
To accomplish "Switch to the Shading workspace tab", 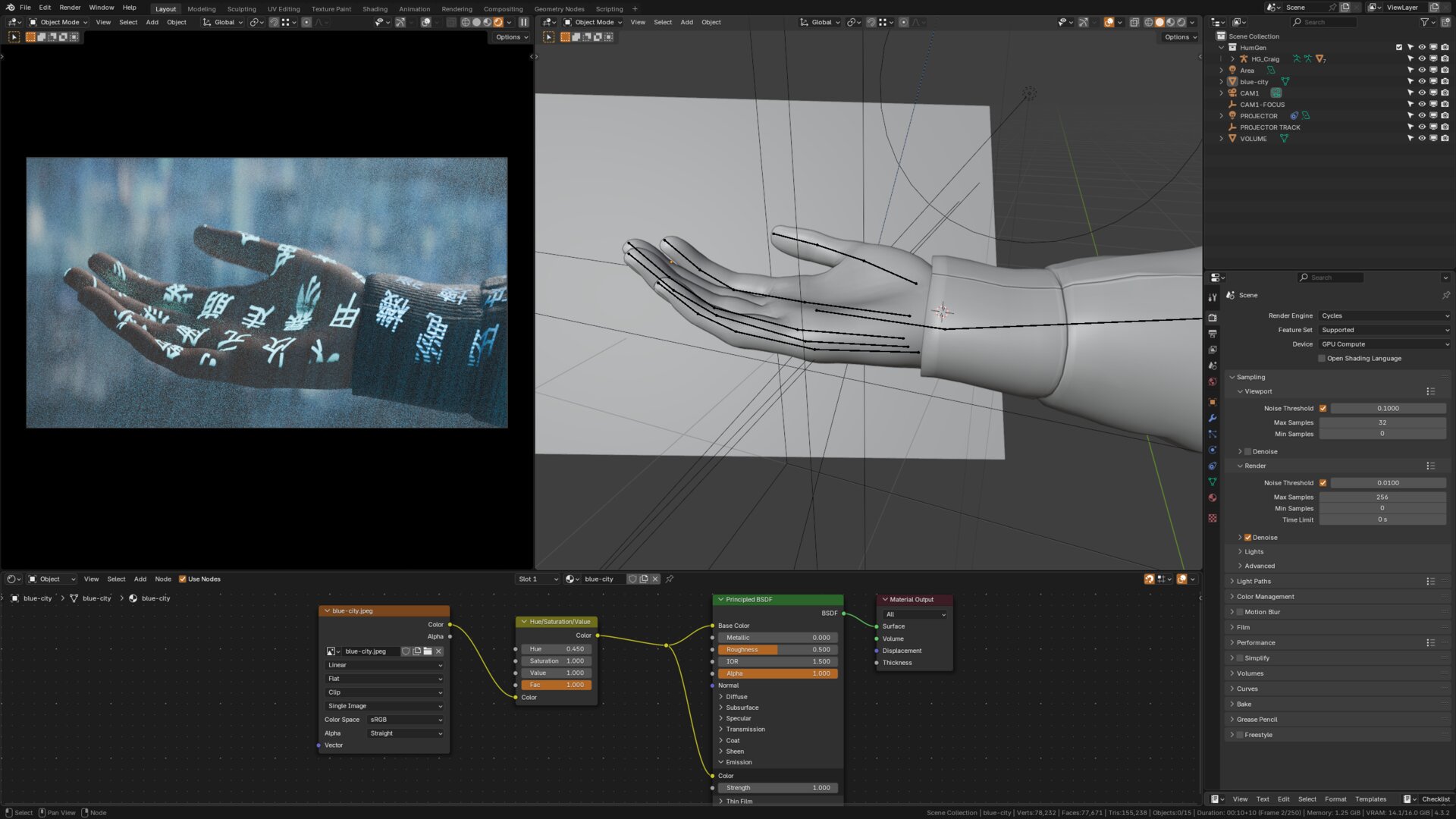I will [x=375, y=9].
